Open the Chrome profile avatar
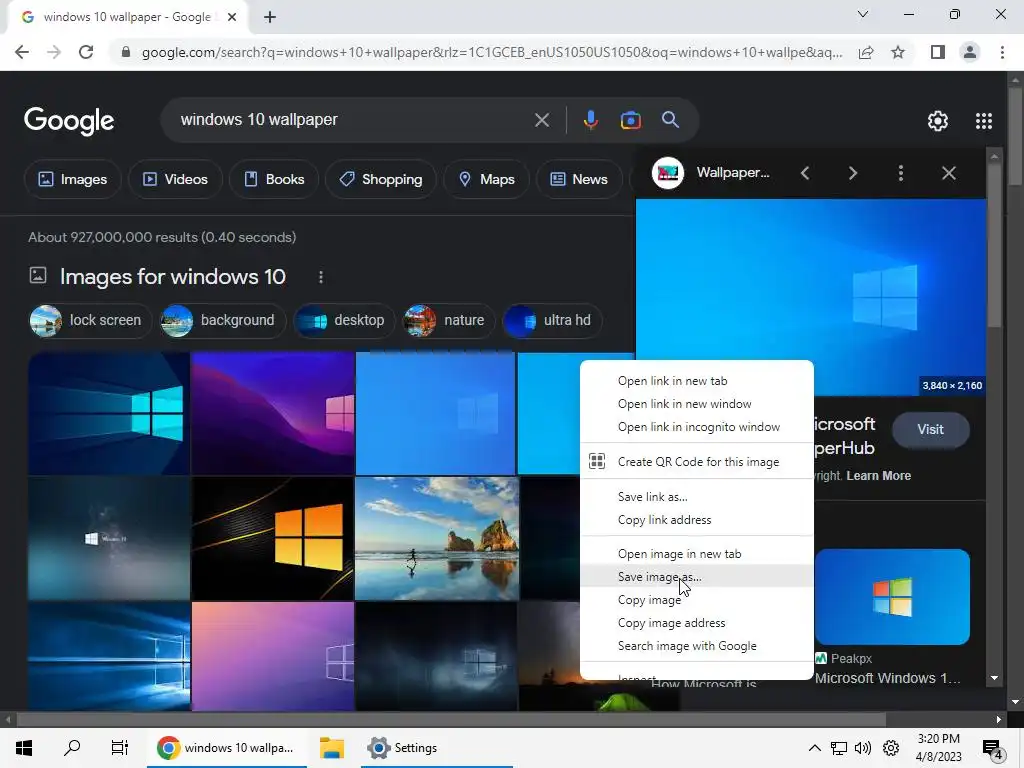This screenshot has height=768, width=1024. [x=970, y=52]
